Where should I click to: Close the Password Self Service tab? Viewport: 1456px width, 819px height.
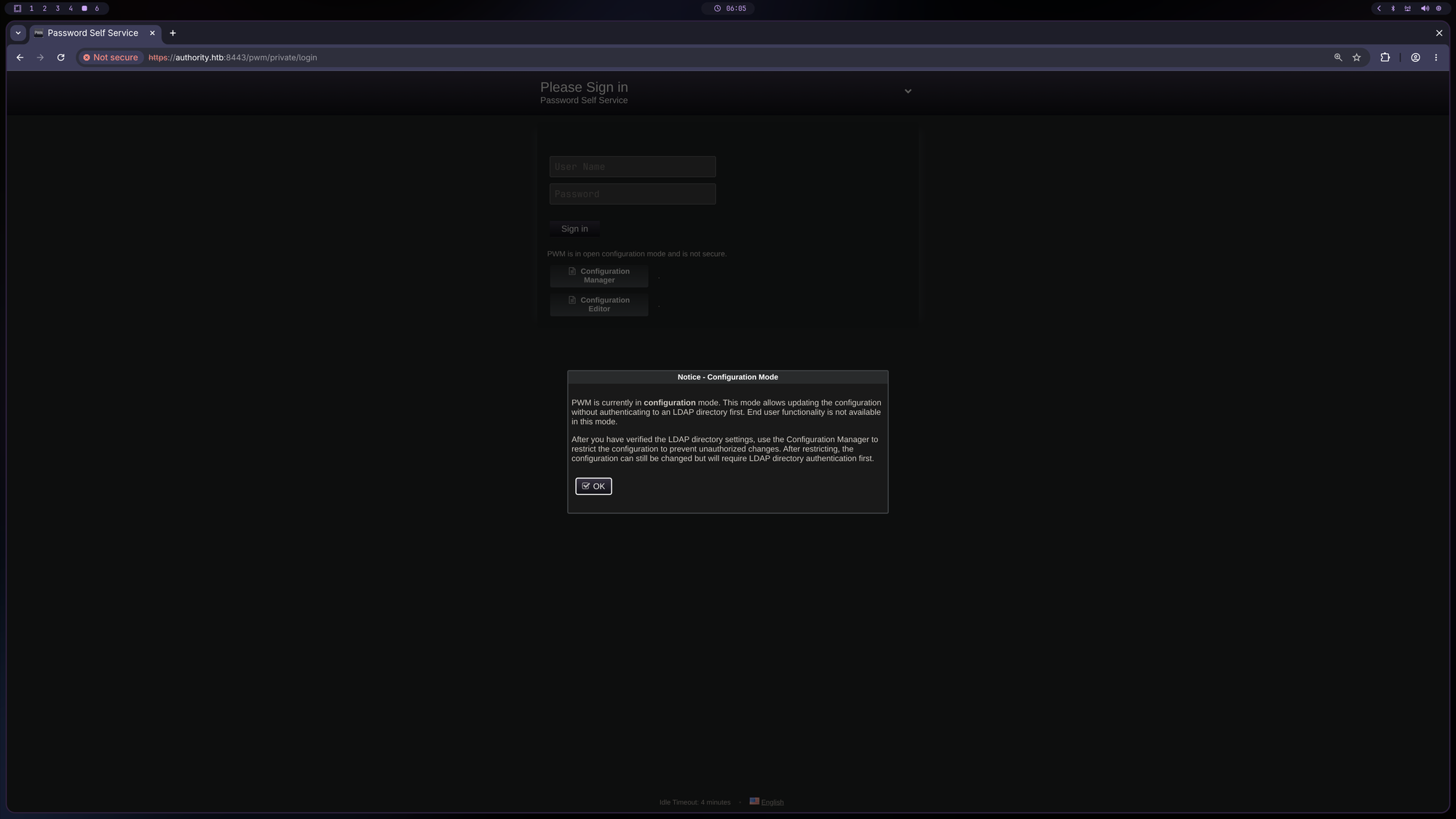[x=152, y=33]
